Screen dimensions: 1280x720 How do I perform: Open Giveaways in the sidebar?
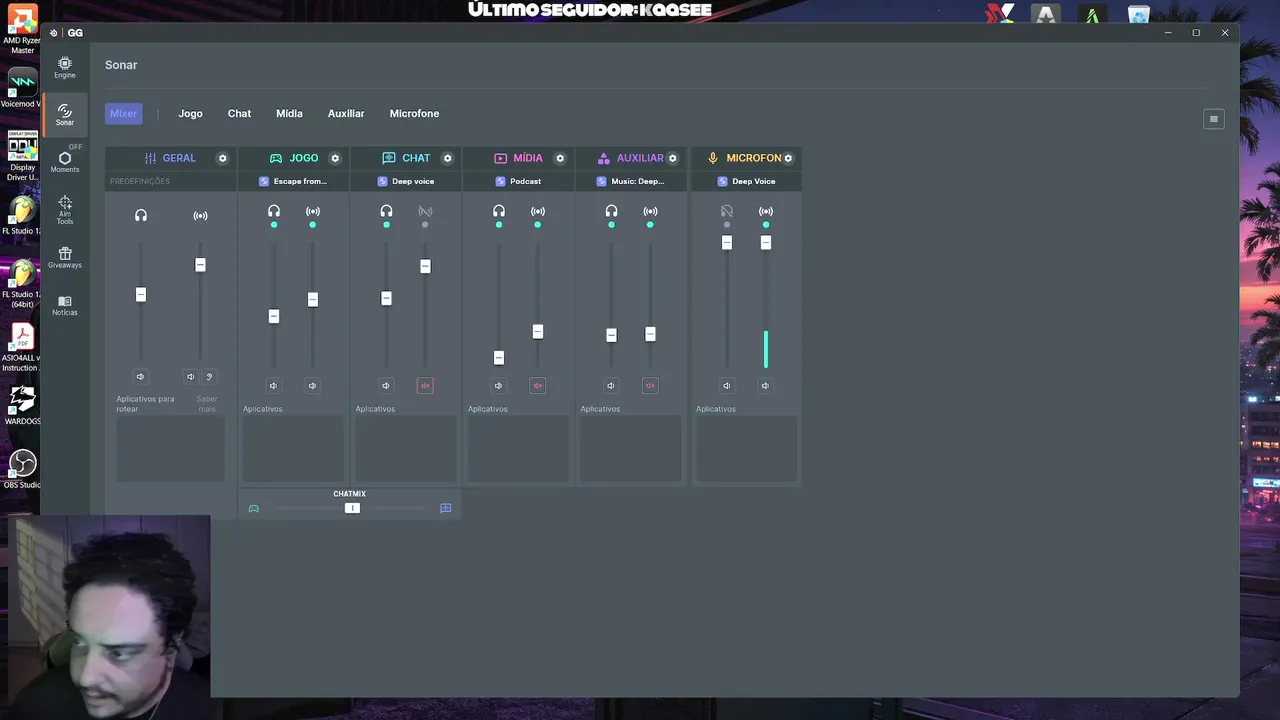[x=65, y=258]
